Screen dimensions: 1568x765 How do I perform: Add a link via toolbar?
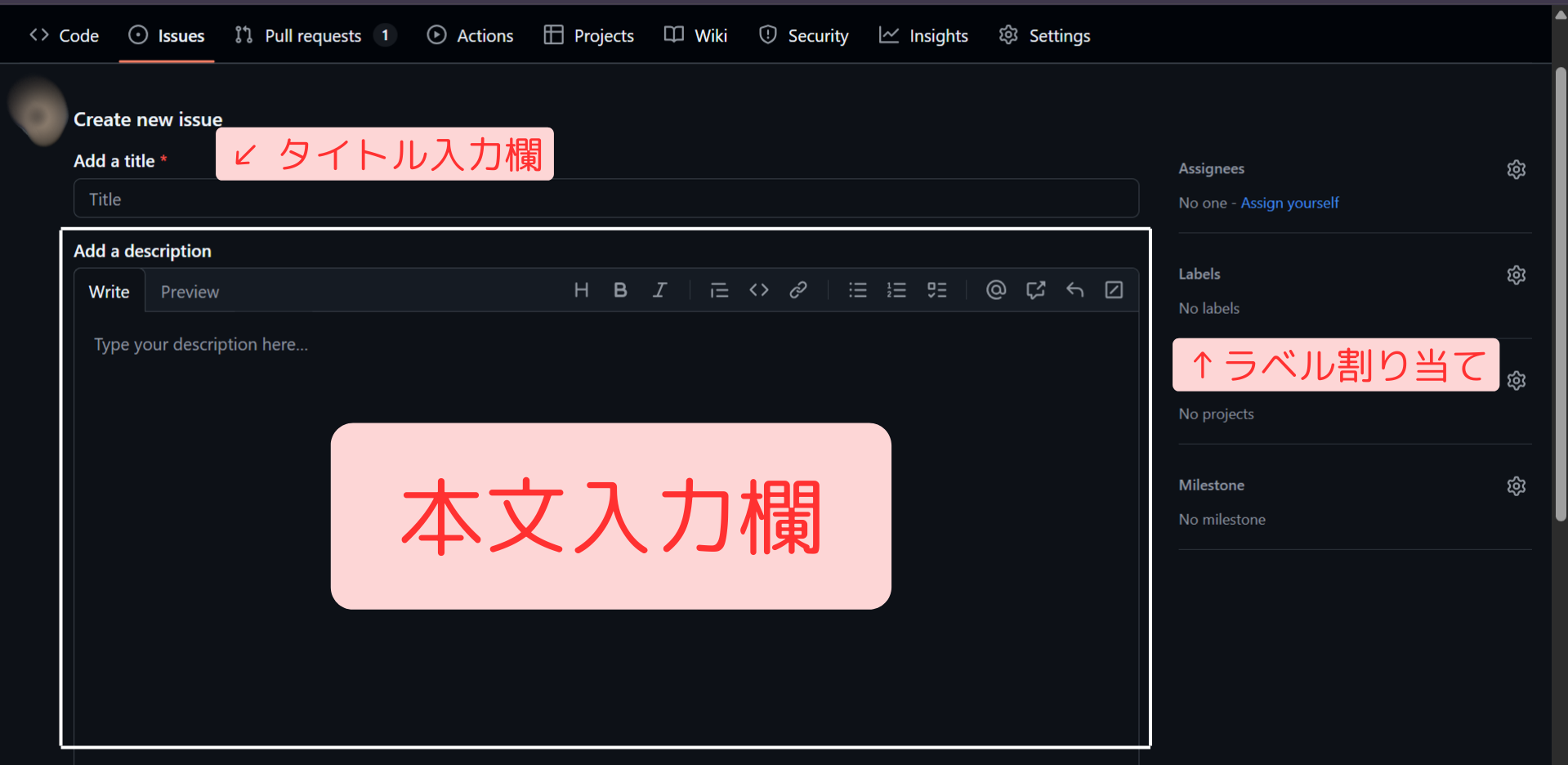798,290
